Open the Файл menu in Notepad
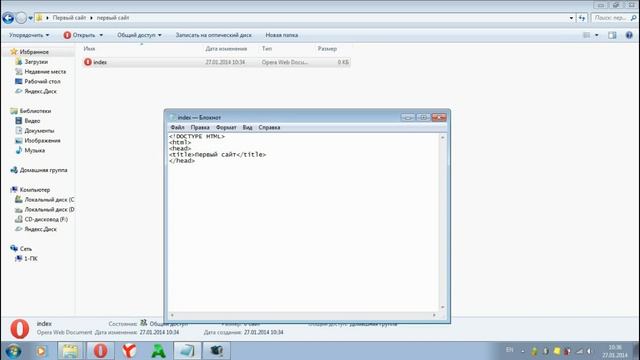This screenshot has height=360, width=640. [x=178, y=127]
